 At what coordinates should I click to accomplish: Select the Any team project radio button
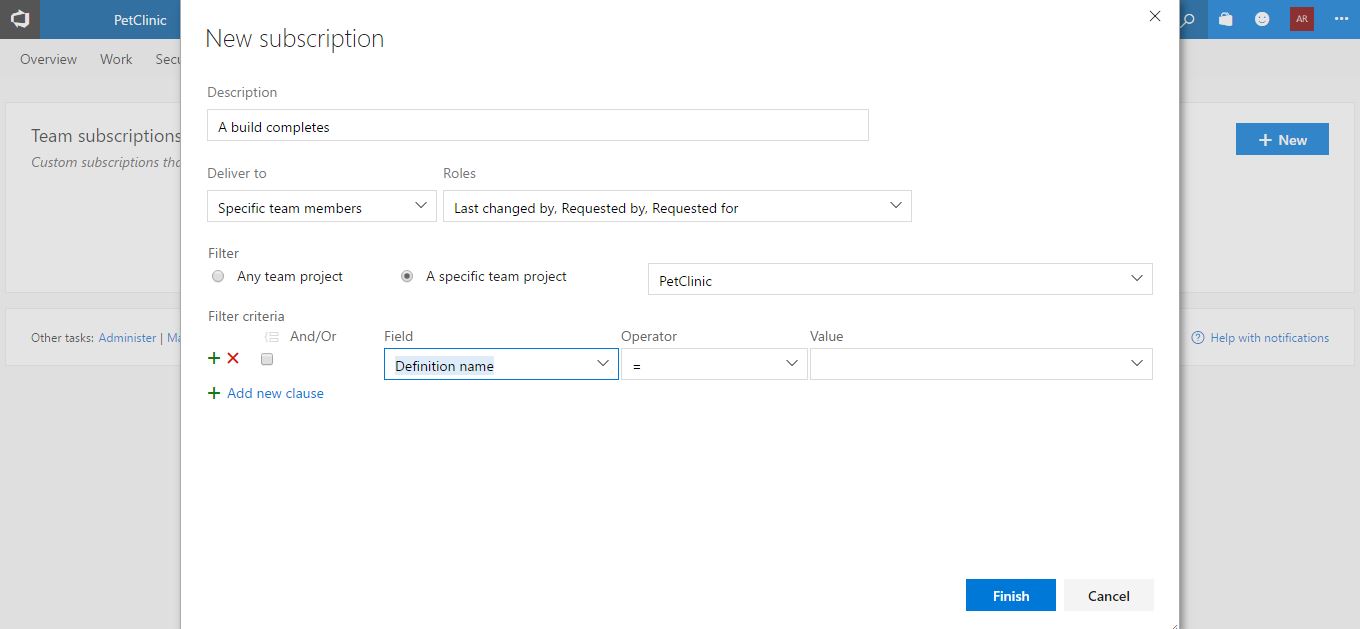point(218,276)
